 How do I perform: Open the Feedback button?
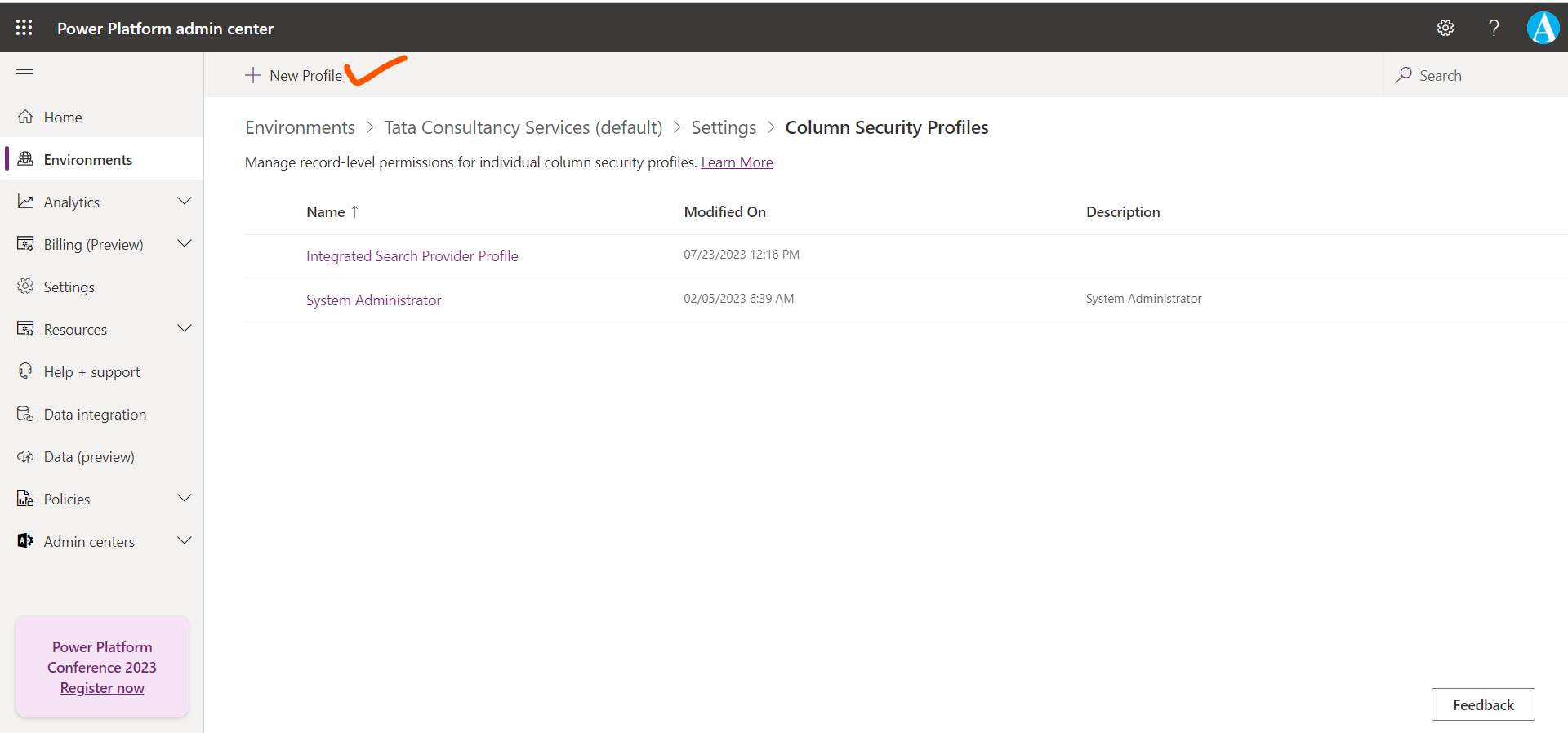1482,704
